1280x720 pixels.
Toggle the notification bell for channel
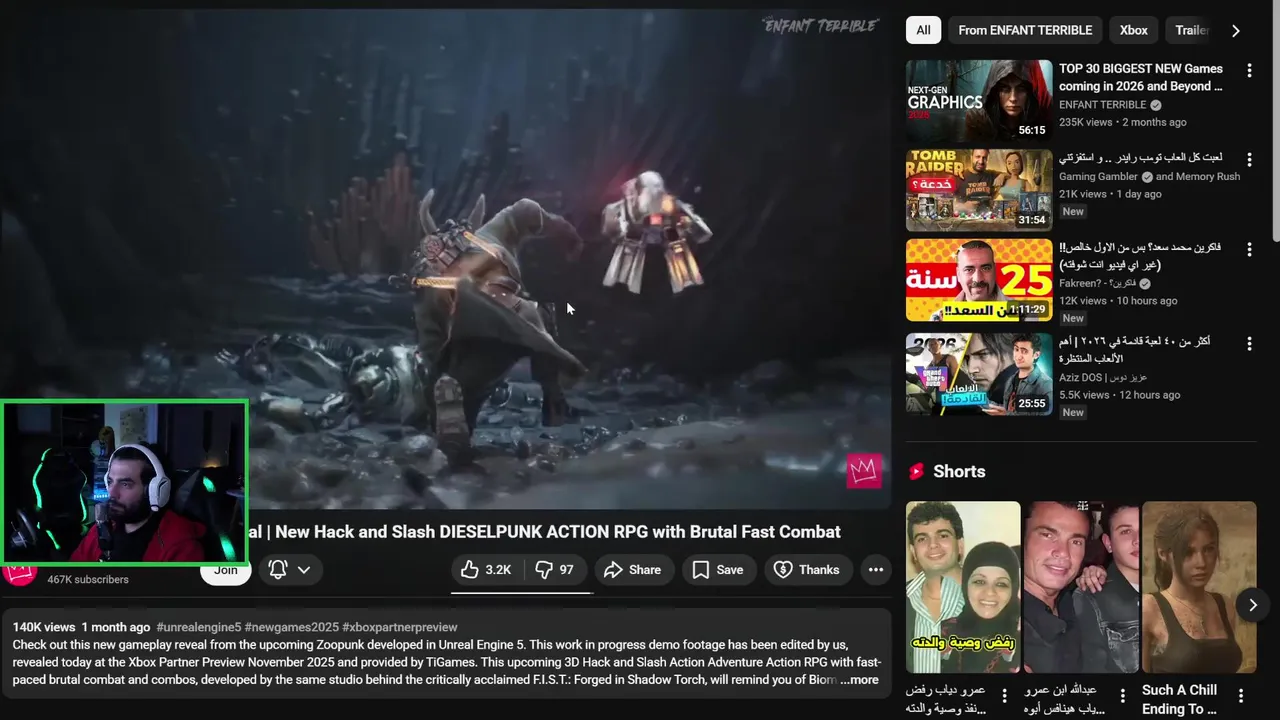[278, 570]
